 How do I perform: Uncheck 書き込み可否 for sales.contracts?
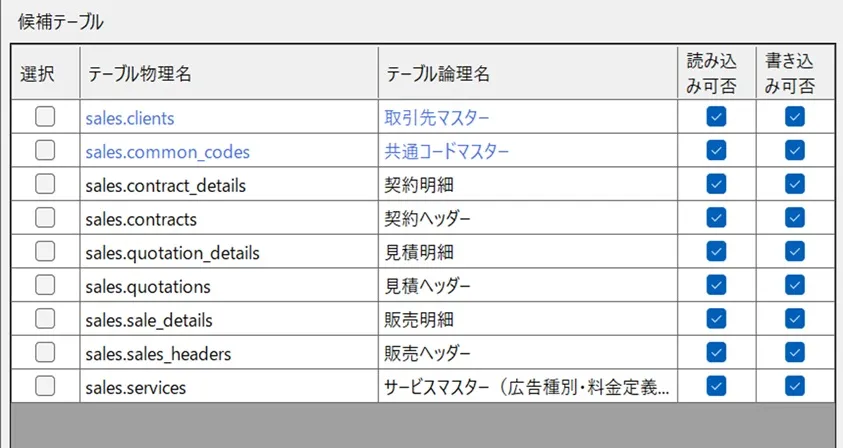(795, 218)
